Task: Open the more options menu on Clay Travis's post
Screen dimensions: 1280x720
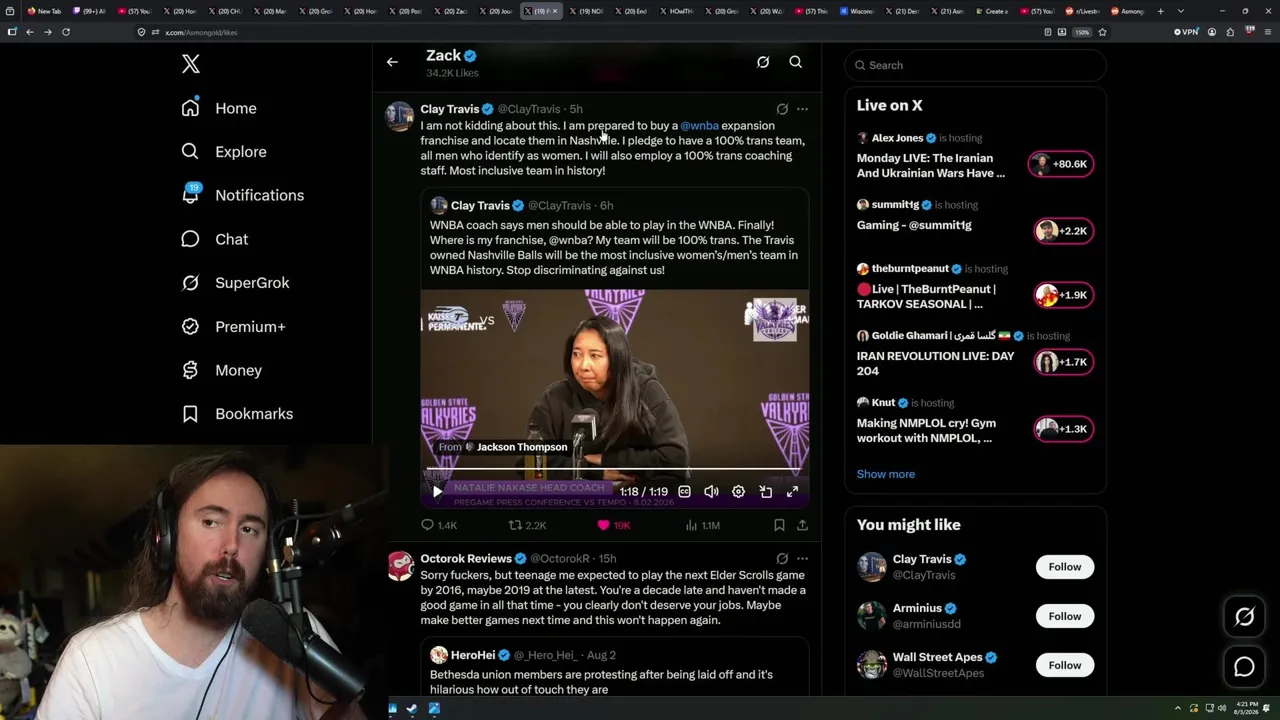Action: pos(802,109)
